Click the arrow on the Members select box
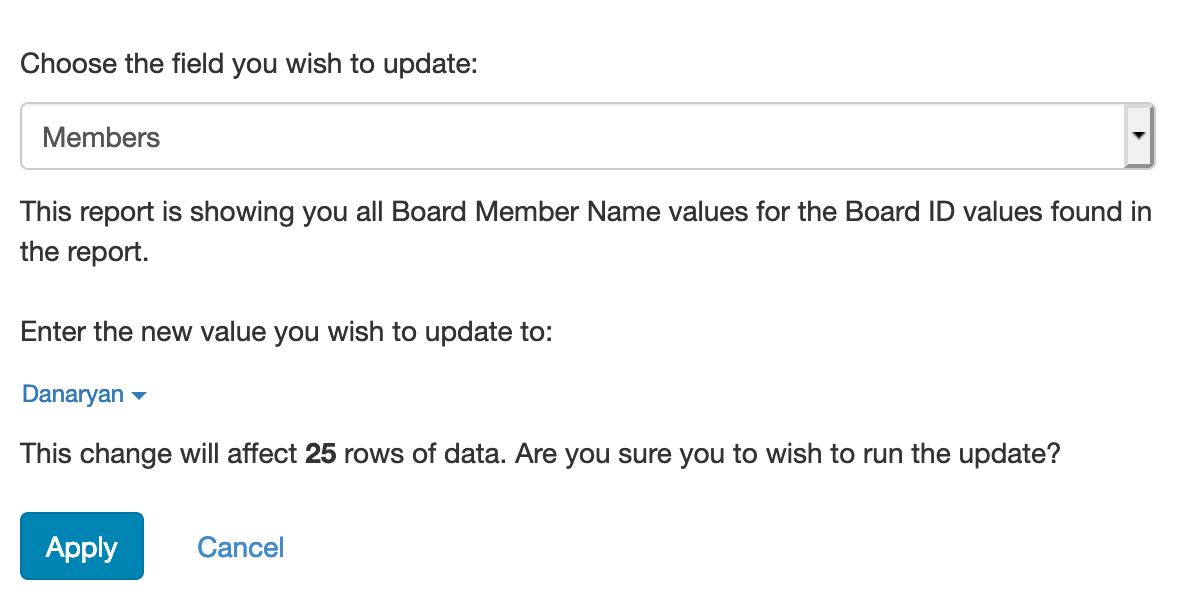 [1139, 136]
